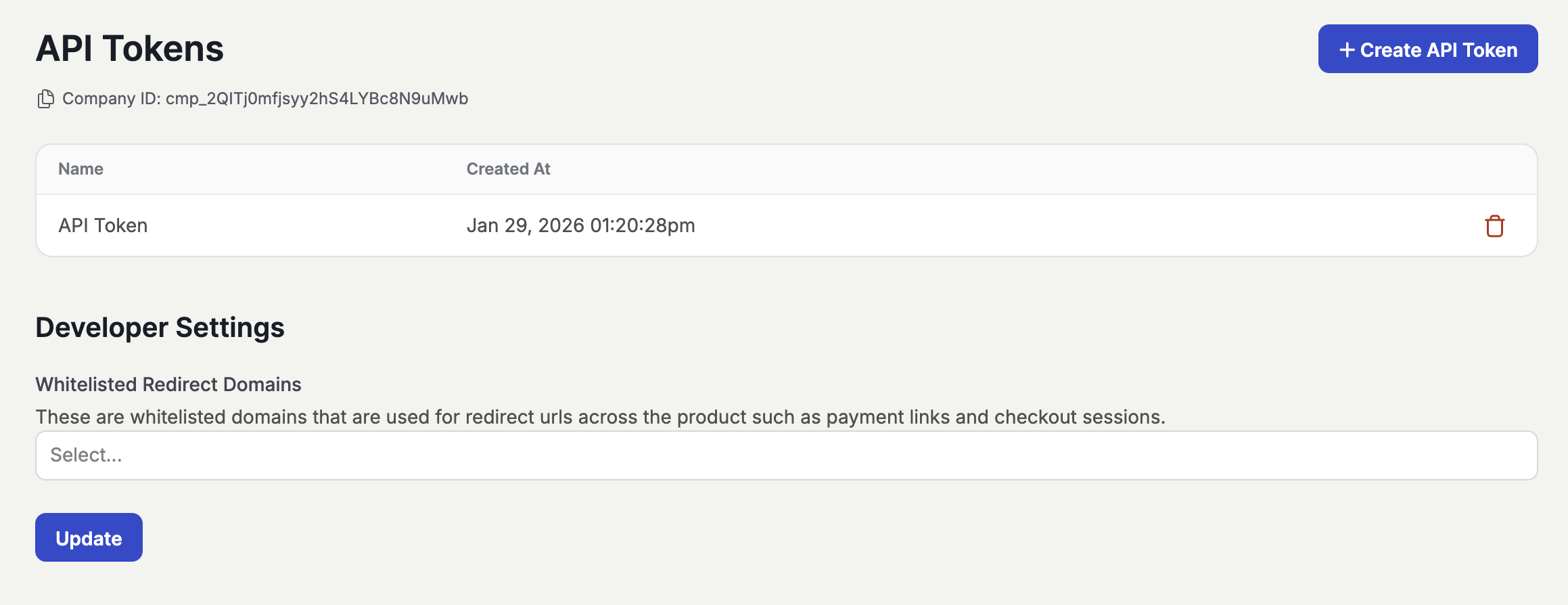
Task: Click the "Select..." placeholder text
Action: [x=86, y=455]
